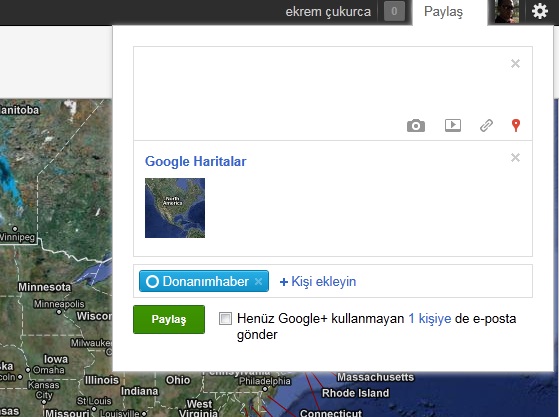Screen dimensions: 559x417
Task: Click Philadelphia label on the map
Action: click(265, 381)
